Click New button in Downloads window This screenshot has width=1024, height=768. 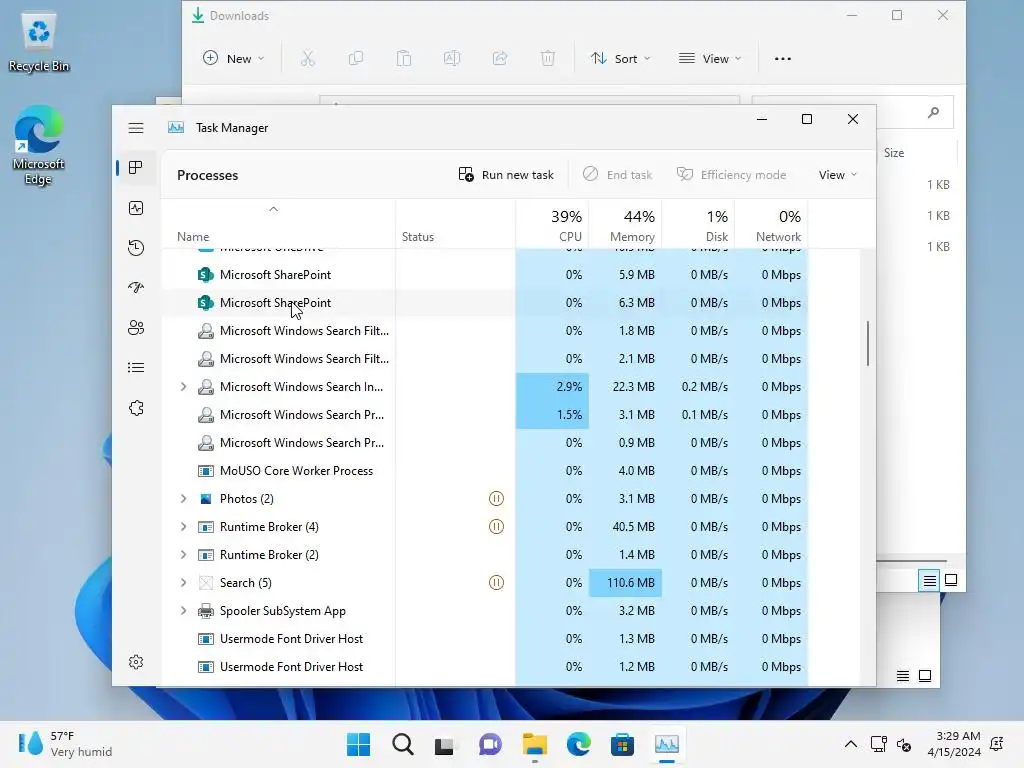click(232, 59)
